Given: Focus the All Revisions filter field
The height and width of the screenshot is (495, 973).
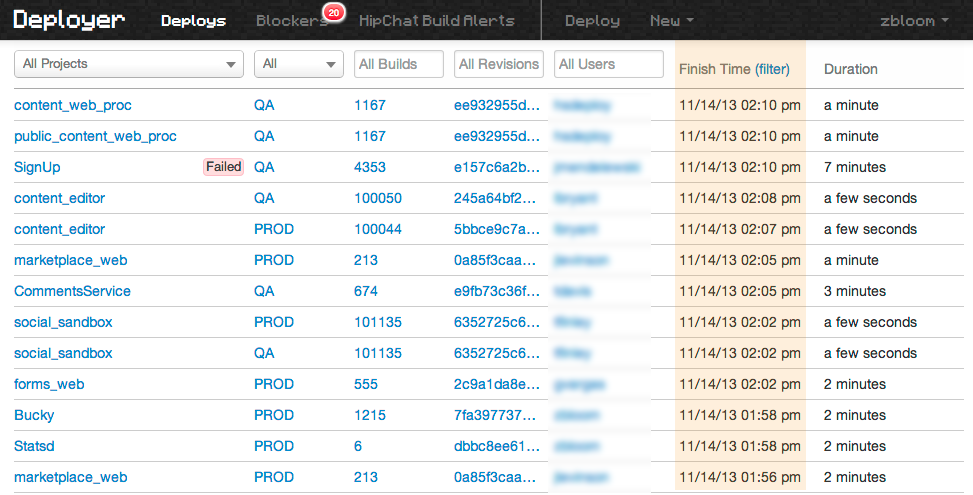Looking at the screenshot, I should tap(498, 64).
